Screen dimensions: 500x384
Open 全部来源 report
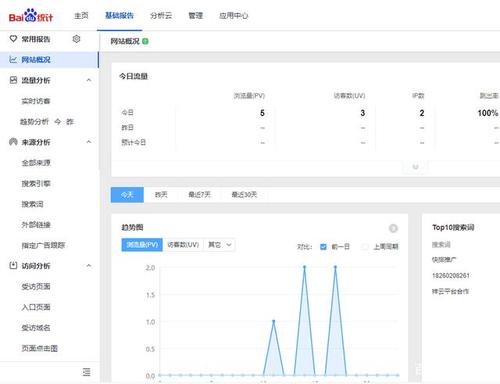(36, 163)
